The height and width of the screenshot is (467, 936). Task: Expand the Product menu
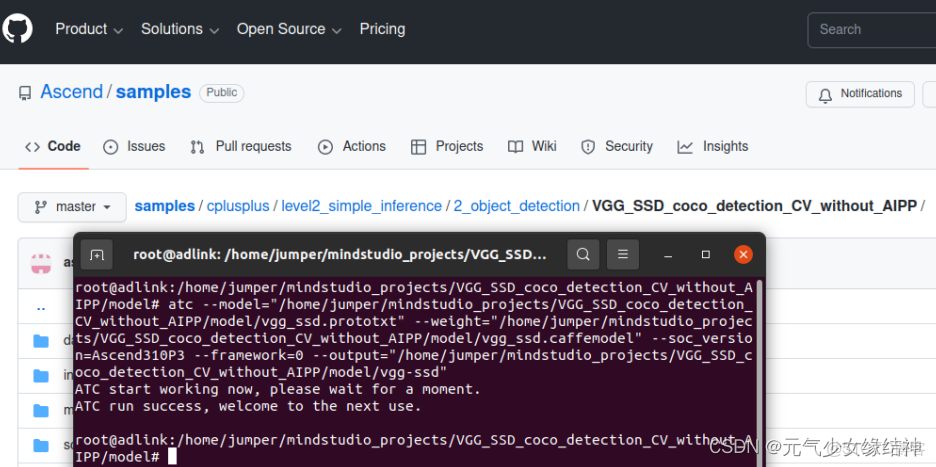tap(89, 29)
